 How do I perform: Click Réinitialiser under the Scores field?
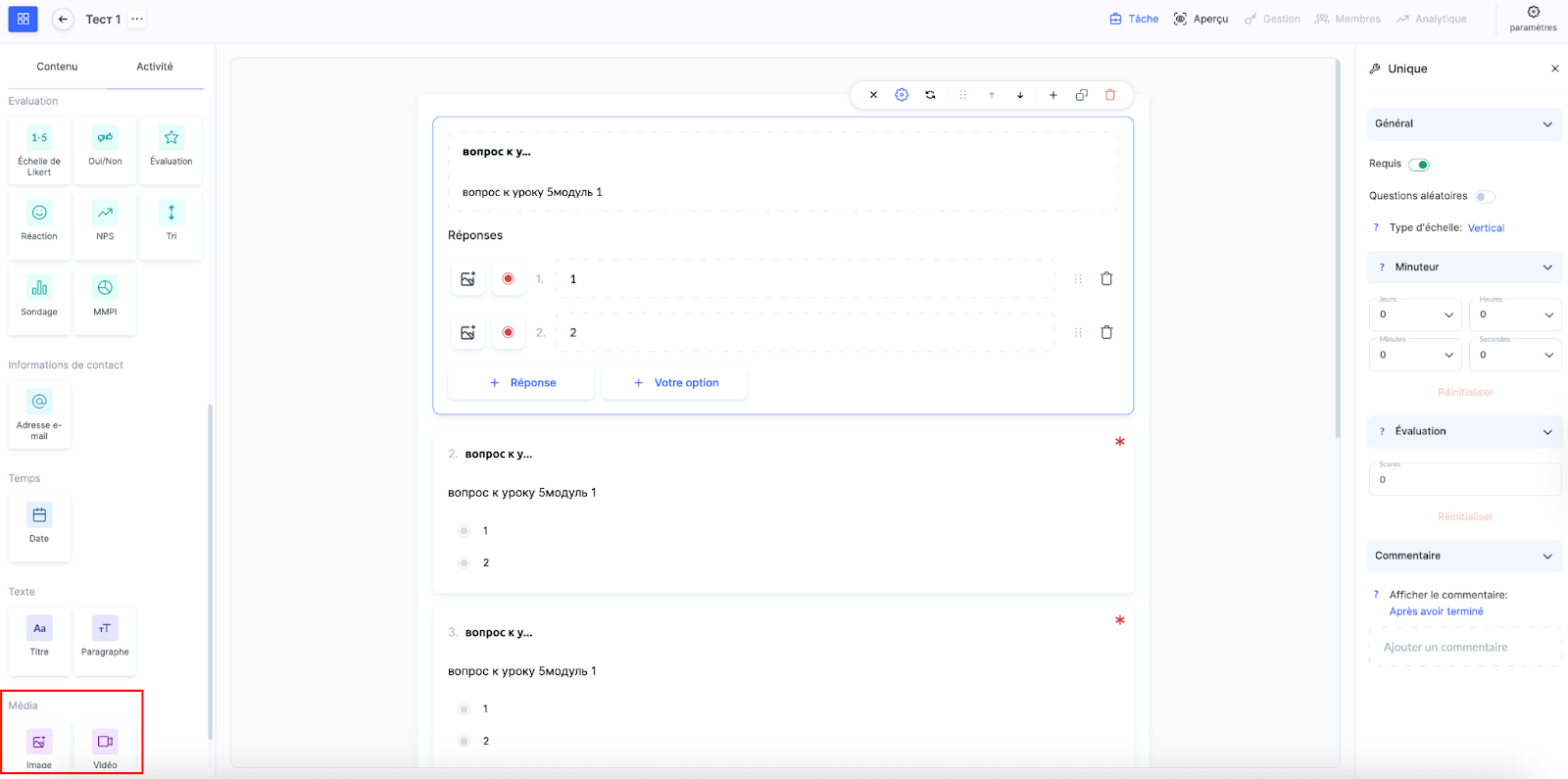(1465, 517)
